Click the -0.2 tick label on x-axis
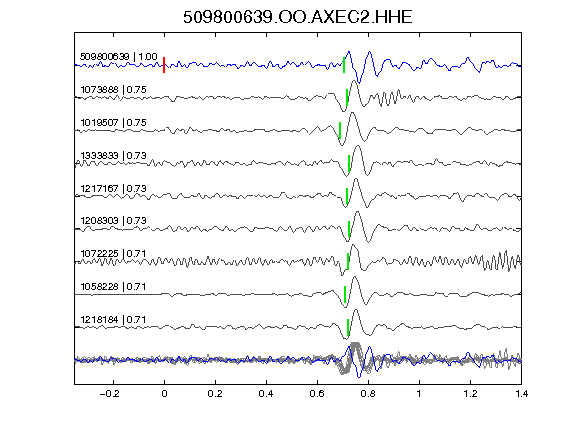The width and height of the screenshot is (576, 432). click(110, 394)
